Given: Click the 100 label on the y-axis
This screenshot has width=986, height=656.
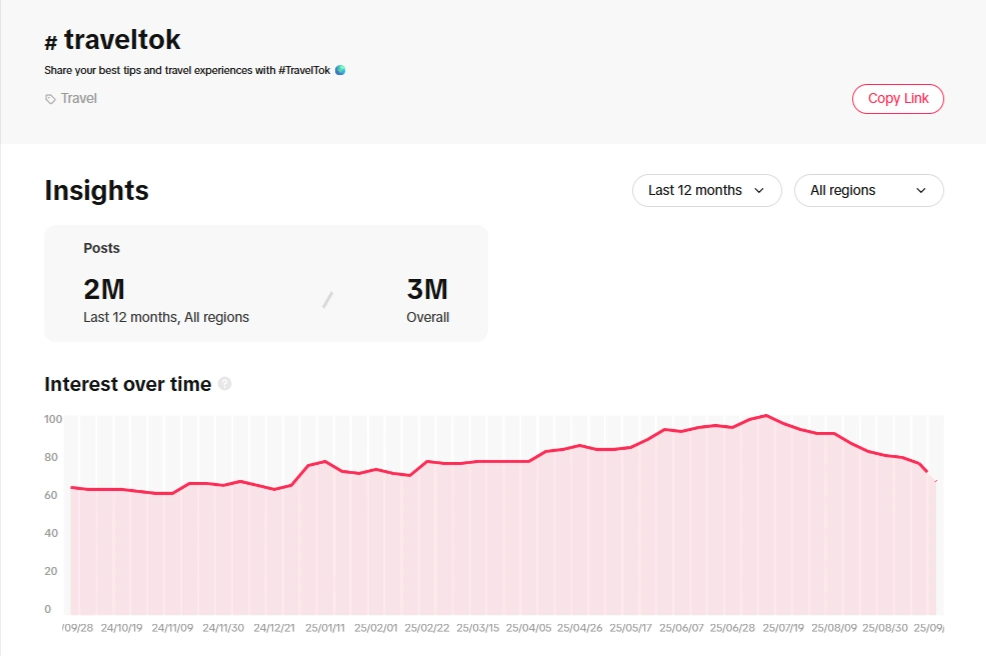Looking at the screenshot, I should click(x=53, y=419).
